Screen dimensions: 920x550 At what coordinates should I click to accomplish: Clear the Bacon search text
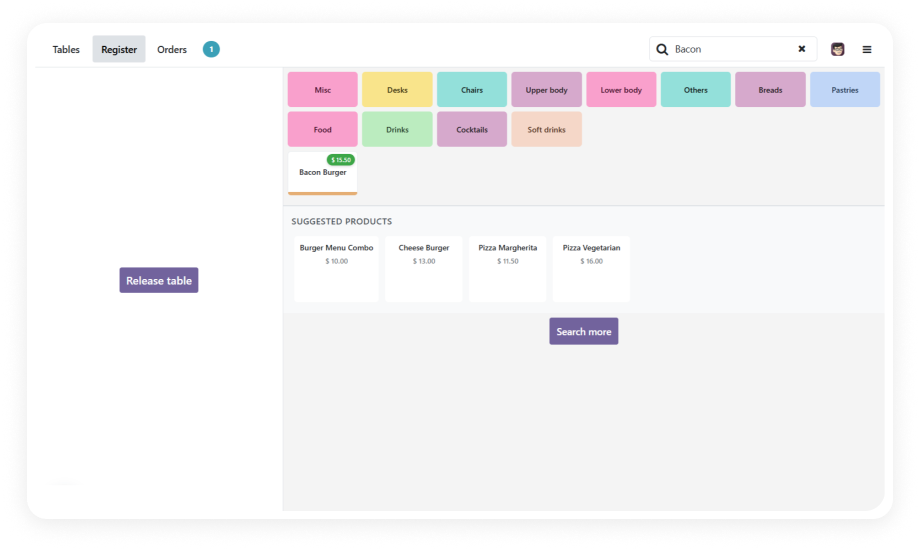click(801, 49)
